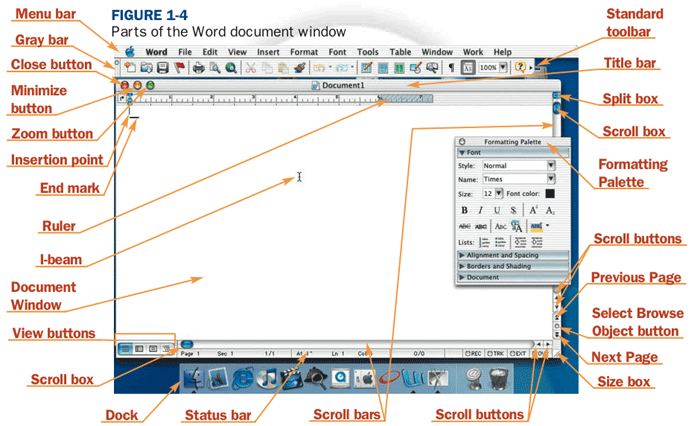Click the TRK indicator in status bar
Viewport: 700px width, 426px height.
tap(495, 353)
